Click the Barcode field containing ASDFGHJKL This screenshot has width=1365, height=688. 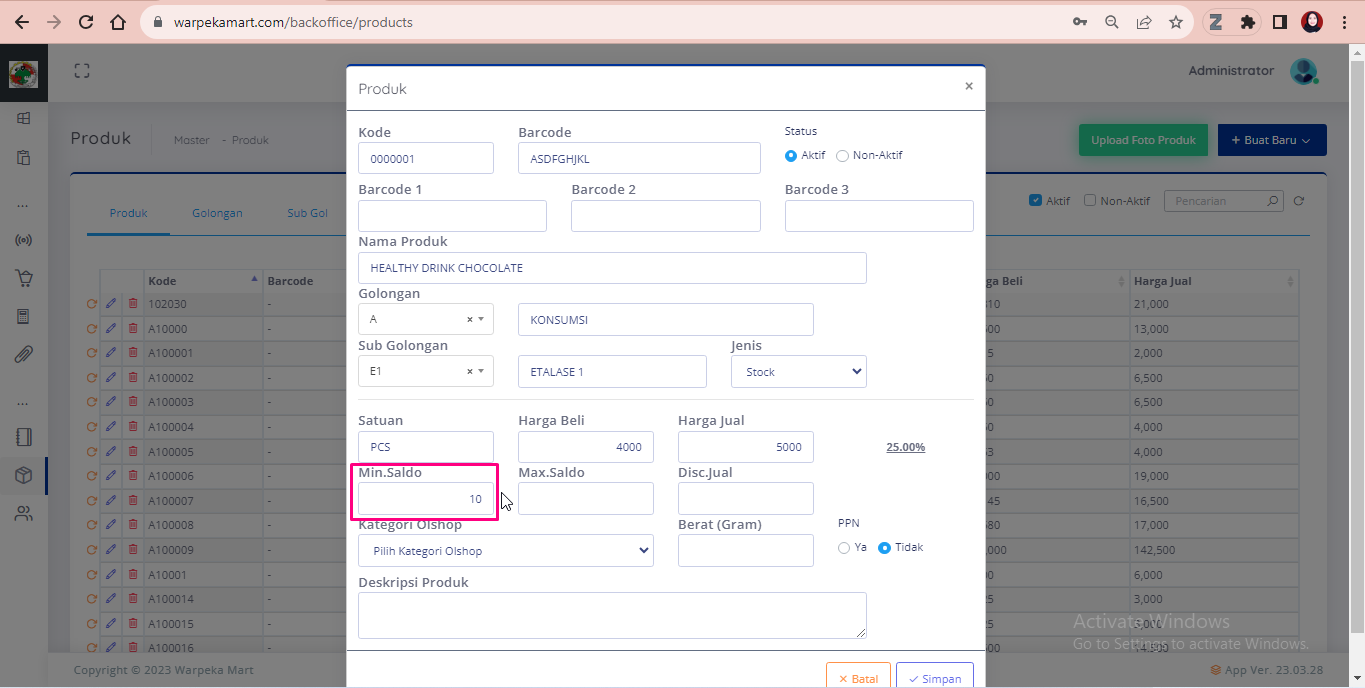point(640,158)
